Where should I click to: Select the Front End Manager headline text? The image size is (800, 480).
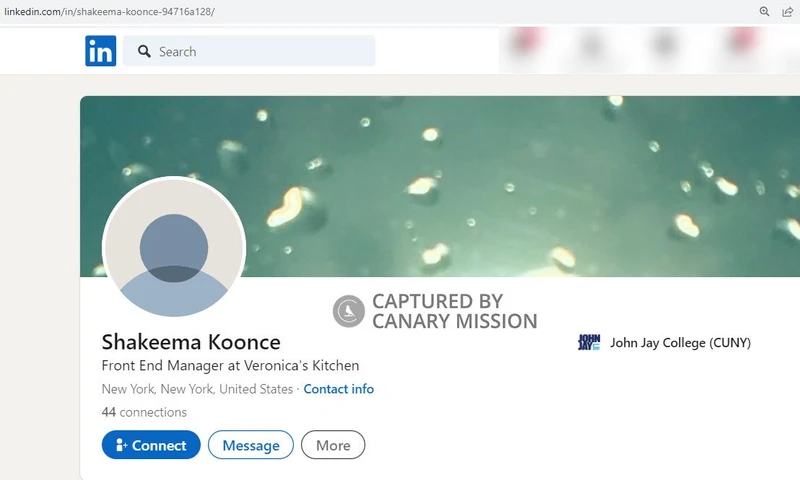tap(230, 366)
